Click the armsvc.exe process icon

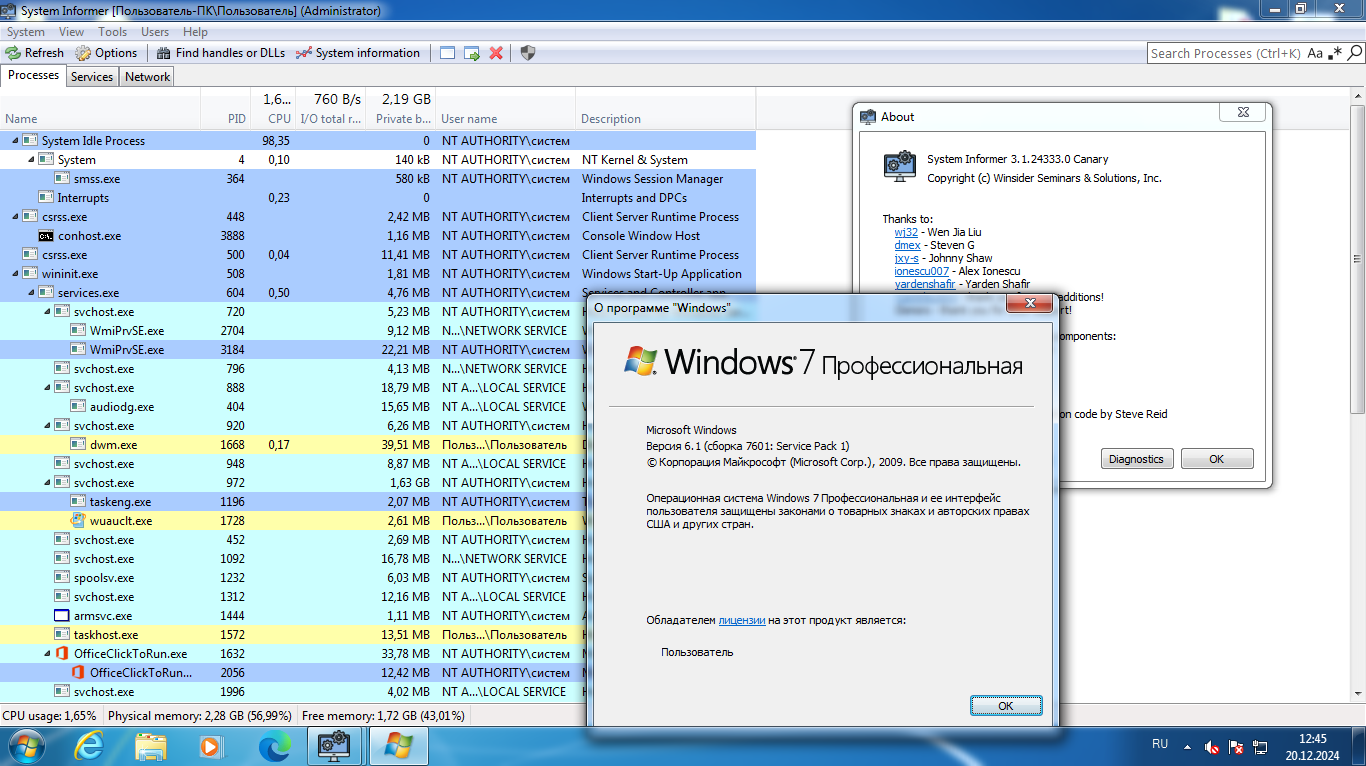(x=62, y=616)
